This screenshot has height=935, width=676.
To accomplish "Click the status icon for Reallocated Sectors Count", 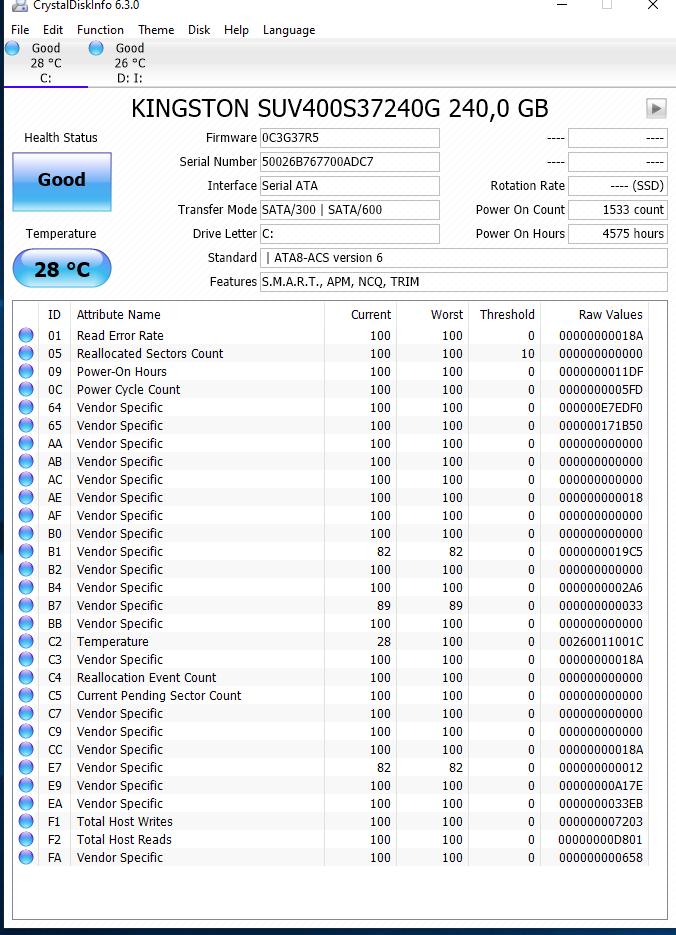I will (26, 353).
